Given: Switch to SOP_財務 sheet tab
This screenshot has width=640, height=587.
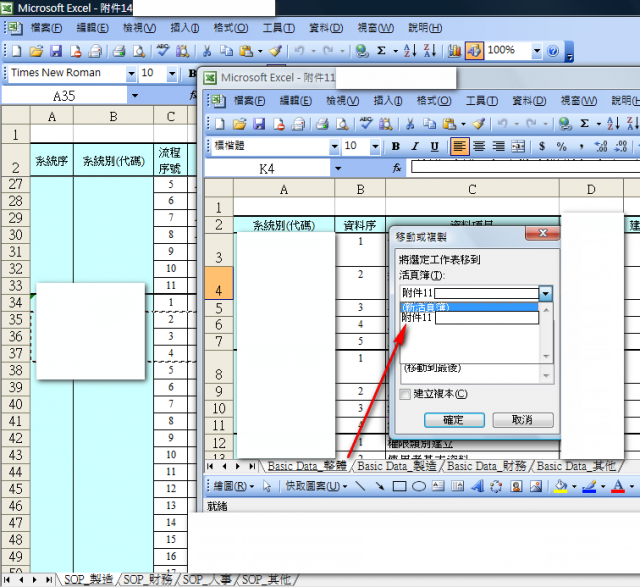Looking at the screenshot, I should point(148,579).
